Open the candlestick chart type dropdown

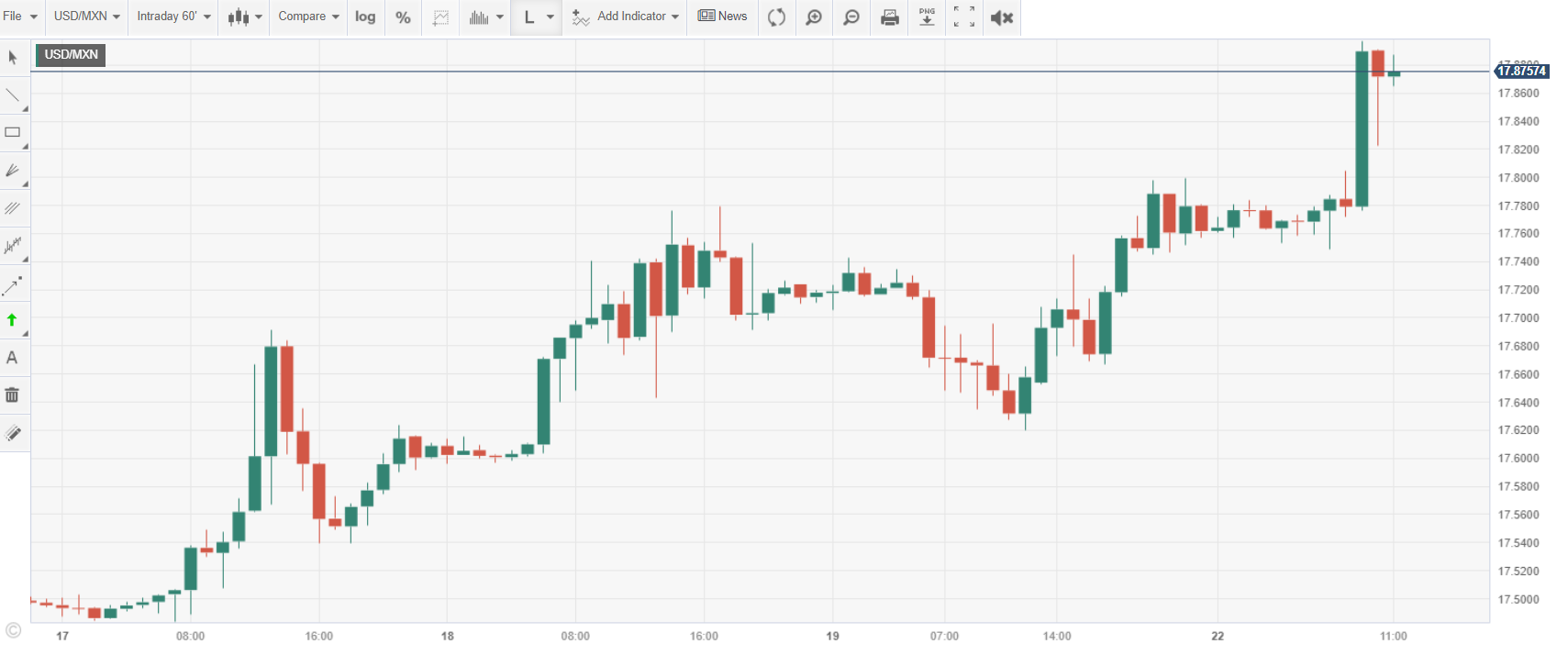click(x=245, y=17)
